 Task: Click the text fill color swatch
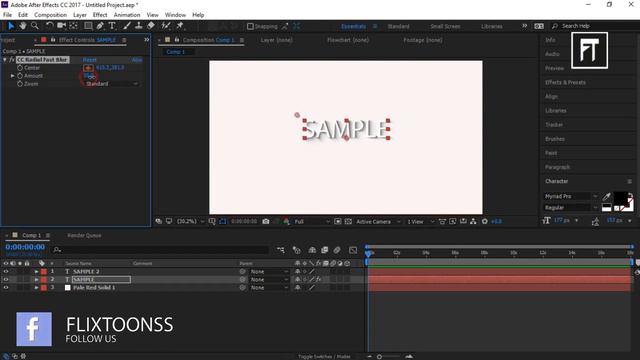coord(620,199)
